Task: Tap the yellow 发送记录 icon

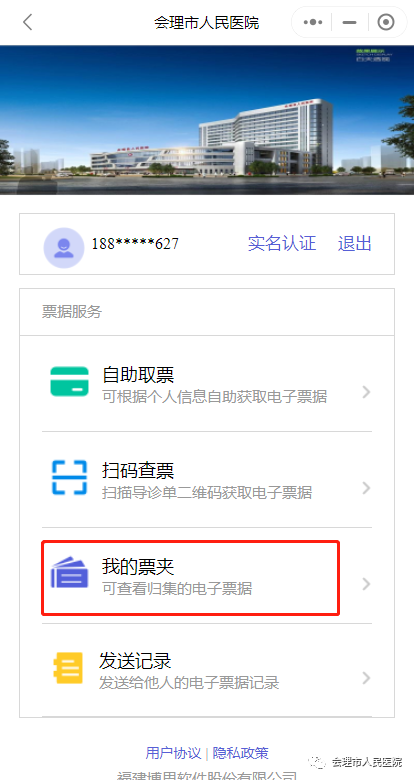Action: point(68,669)
